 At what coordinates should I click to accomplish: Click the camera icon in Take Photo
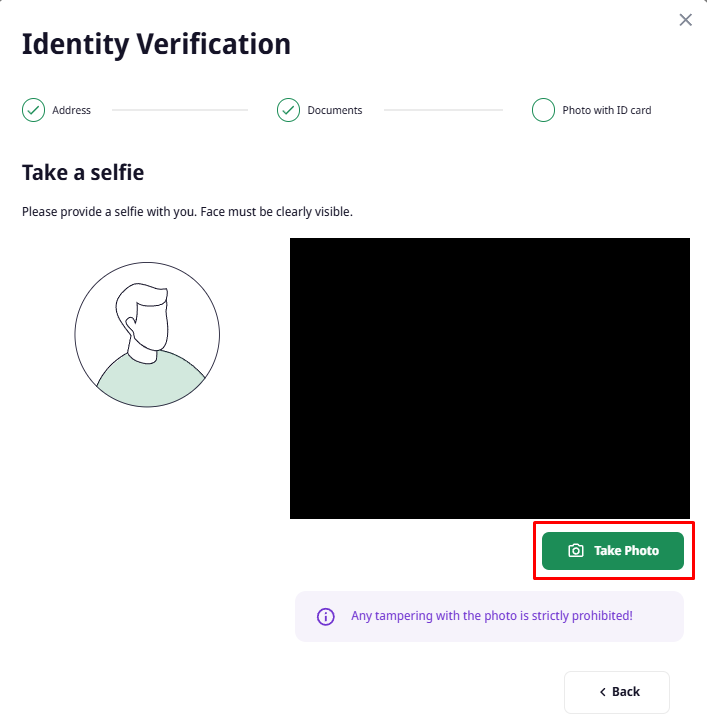click(576, 551)
